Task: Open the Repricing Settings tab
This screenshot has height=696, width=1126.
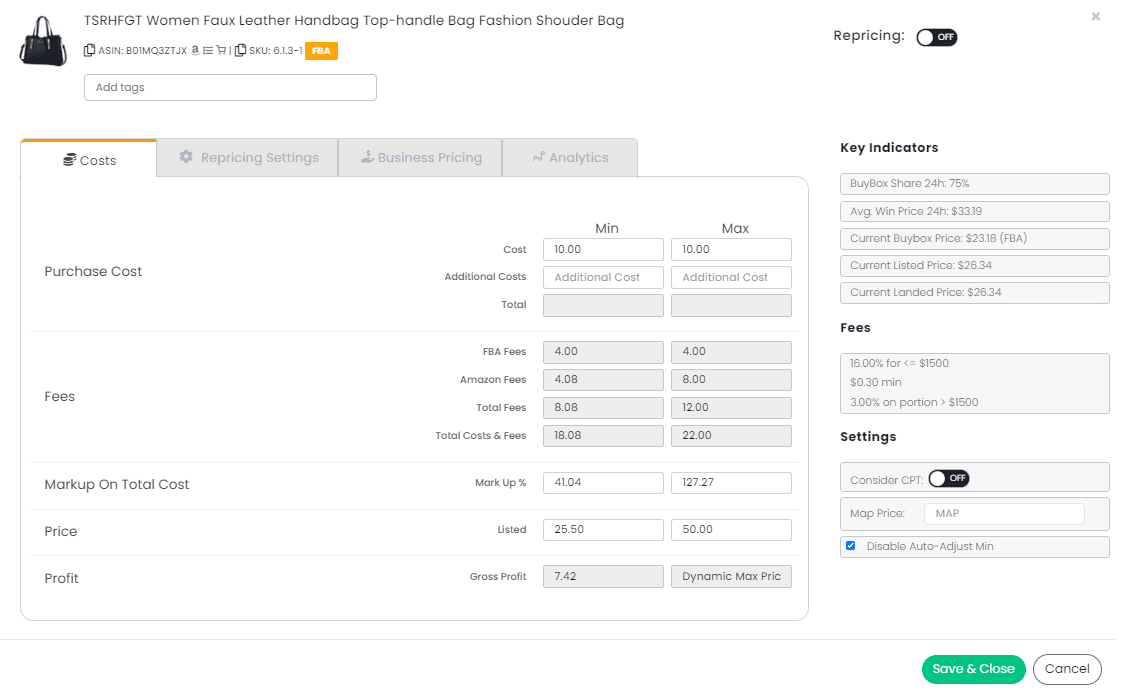Action: [x=248, y=157]
